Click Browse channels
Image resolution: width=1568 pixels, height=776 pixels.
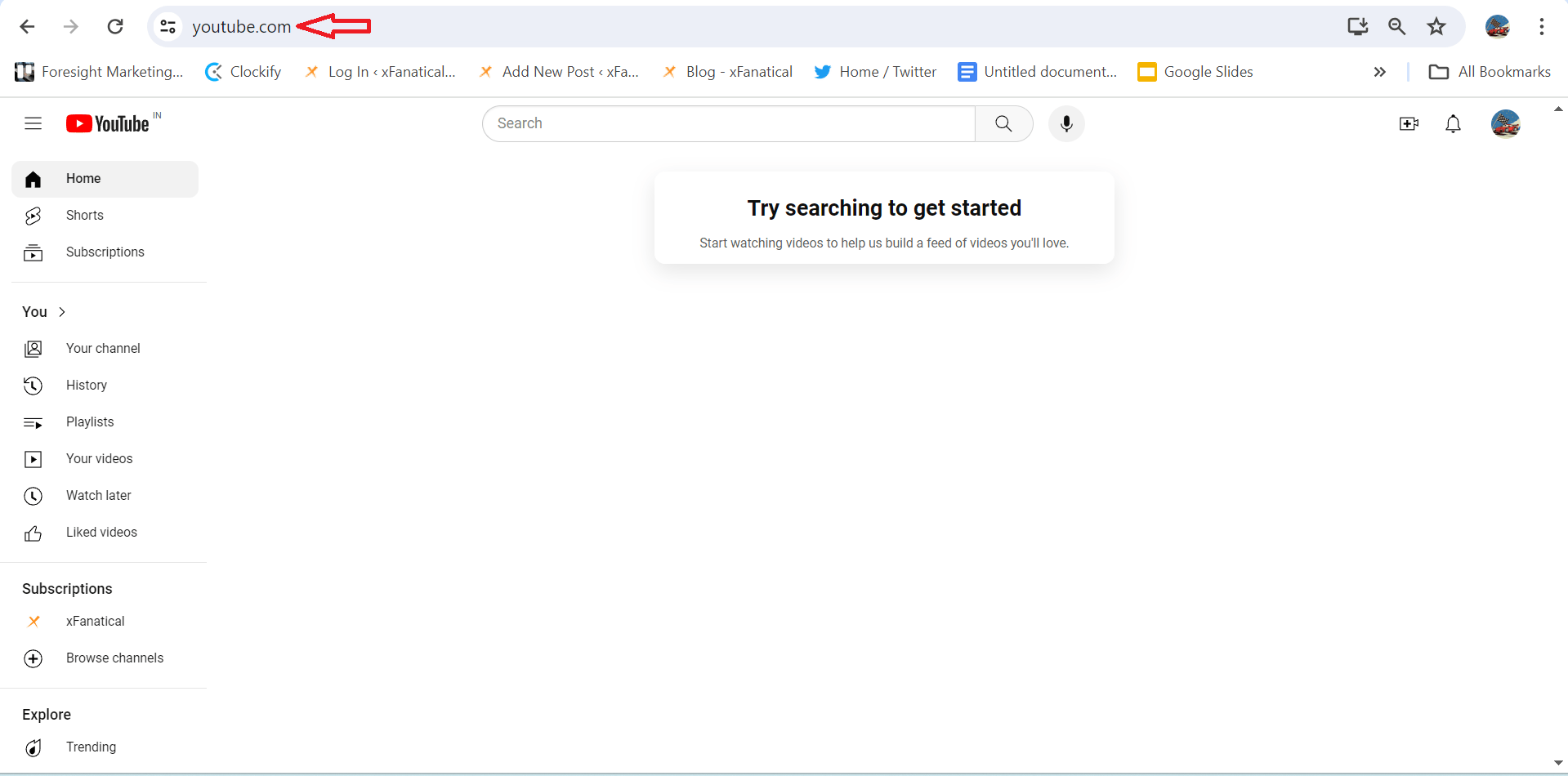click(114, 658)
